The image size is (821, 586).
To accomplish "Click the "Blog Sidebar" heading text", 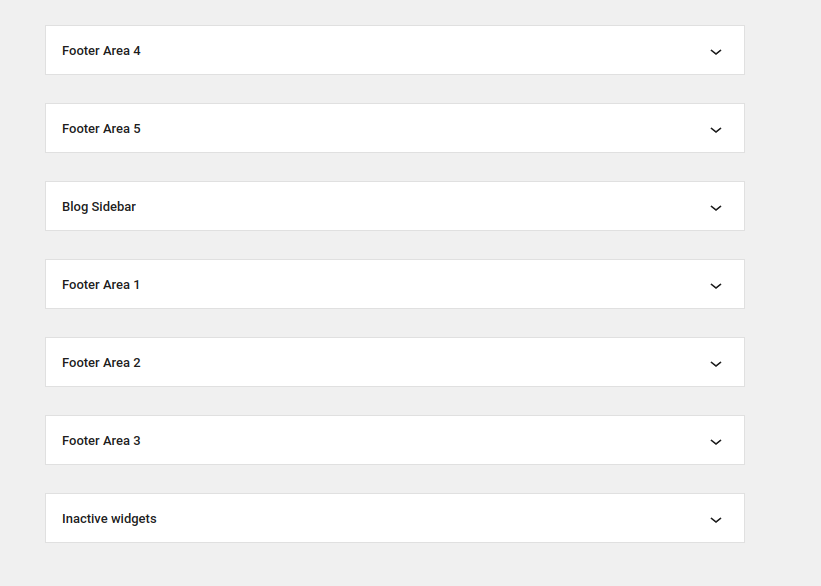I will point(99,207).
